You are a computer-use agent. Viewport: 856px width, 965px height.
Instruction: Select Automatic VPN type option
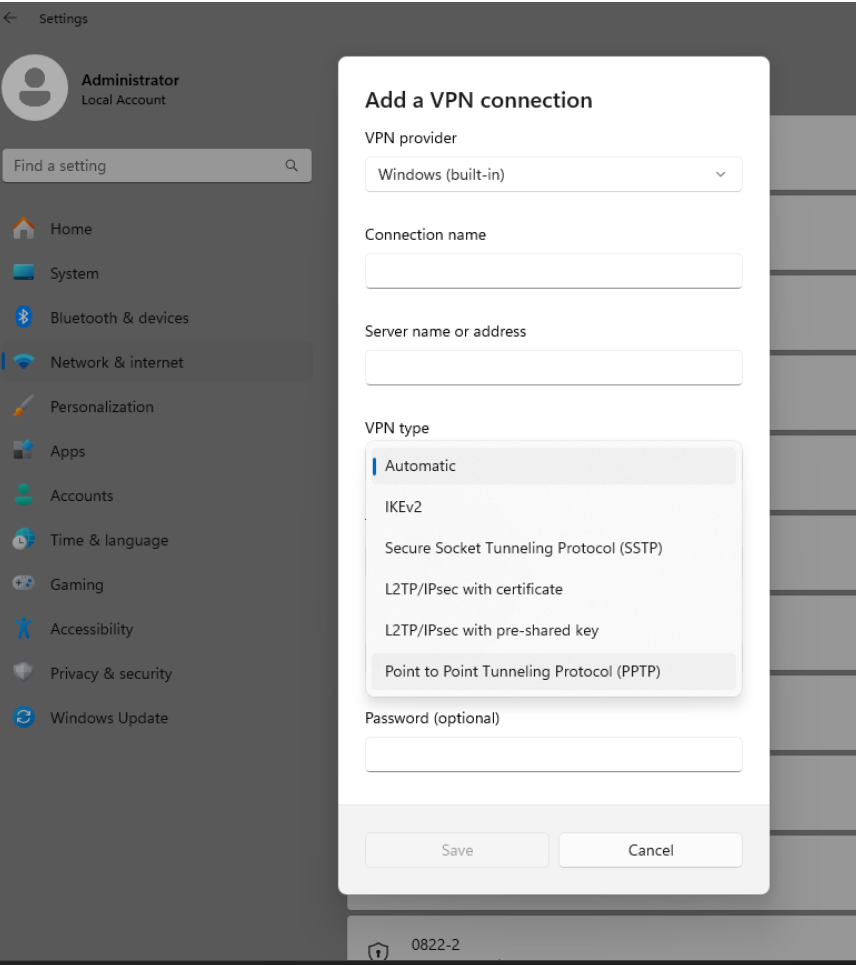(x=553, y=466)
